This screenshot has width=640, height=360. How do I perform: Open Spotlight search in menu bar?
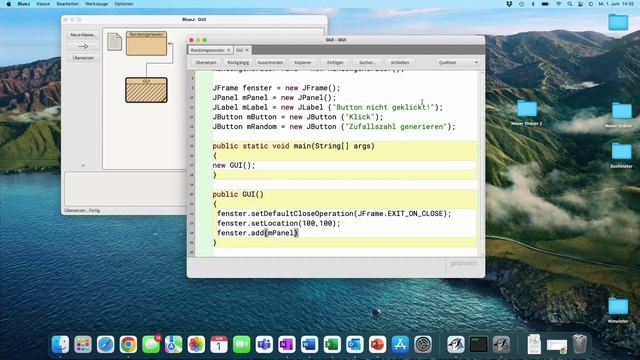coord(569,4)
